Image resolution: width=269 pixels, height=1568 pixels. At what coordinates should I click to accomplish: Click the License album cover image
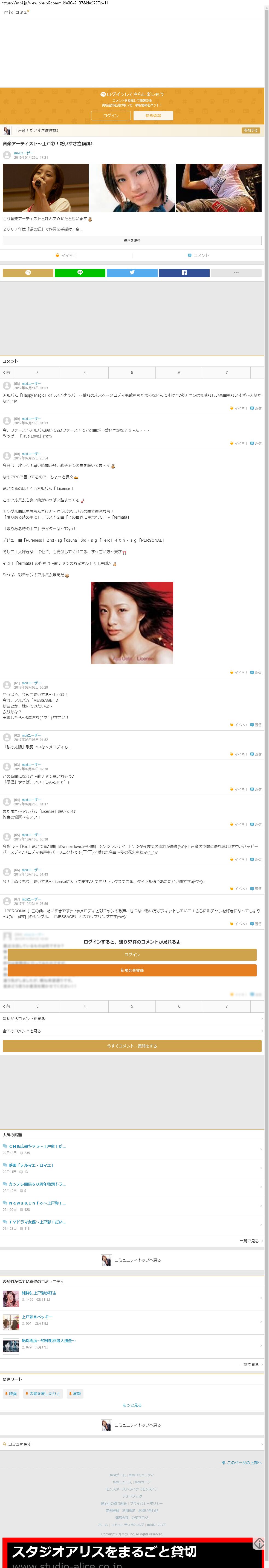(x=132, y=623)
